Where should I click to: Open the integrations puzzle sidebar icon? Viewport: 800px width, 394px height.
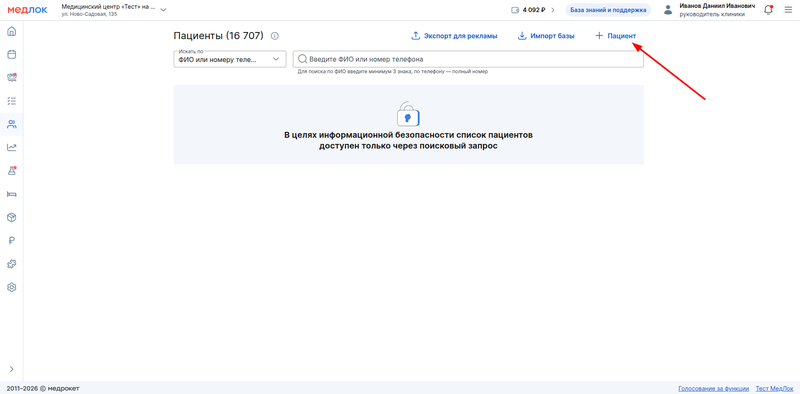pos(11,264)
